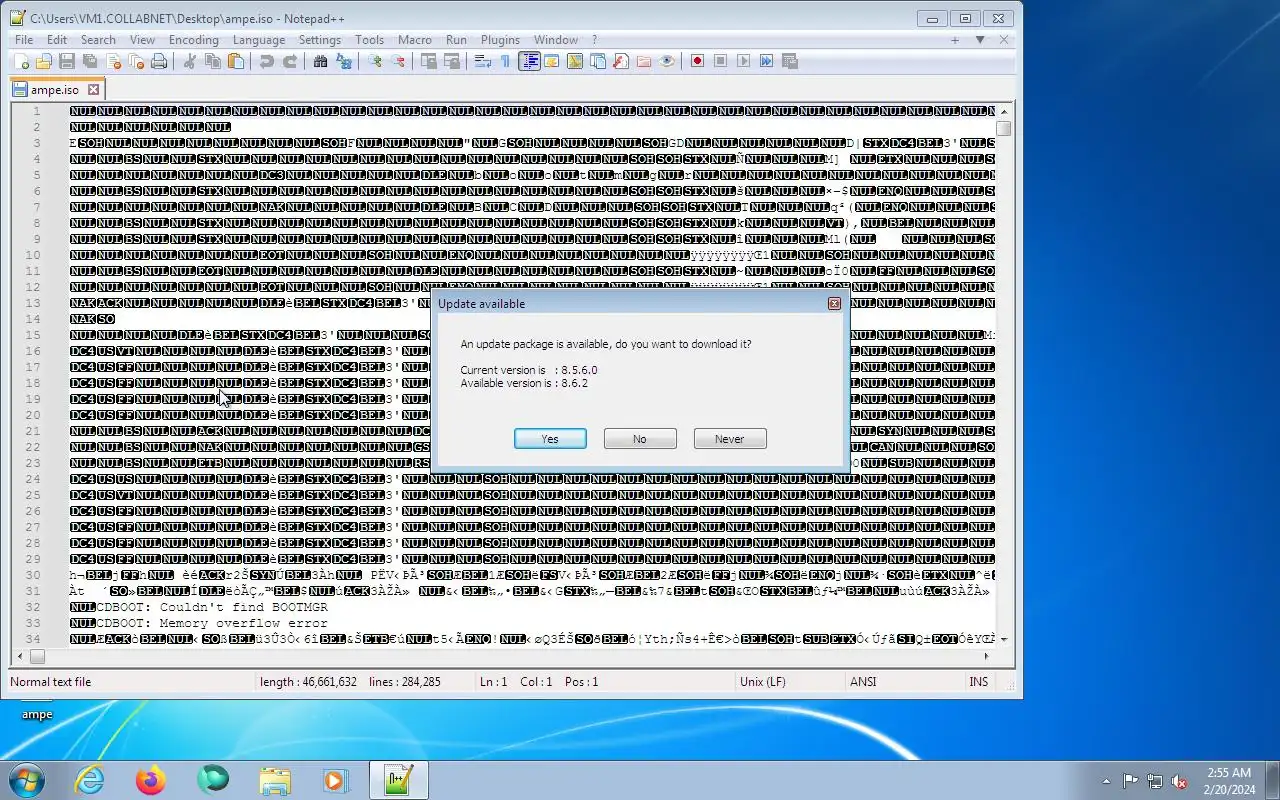
Task: Click the Save toolbar icon
Action: pos(67,61)
